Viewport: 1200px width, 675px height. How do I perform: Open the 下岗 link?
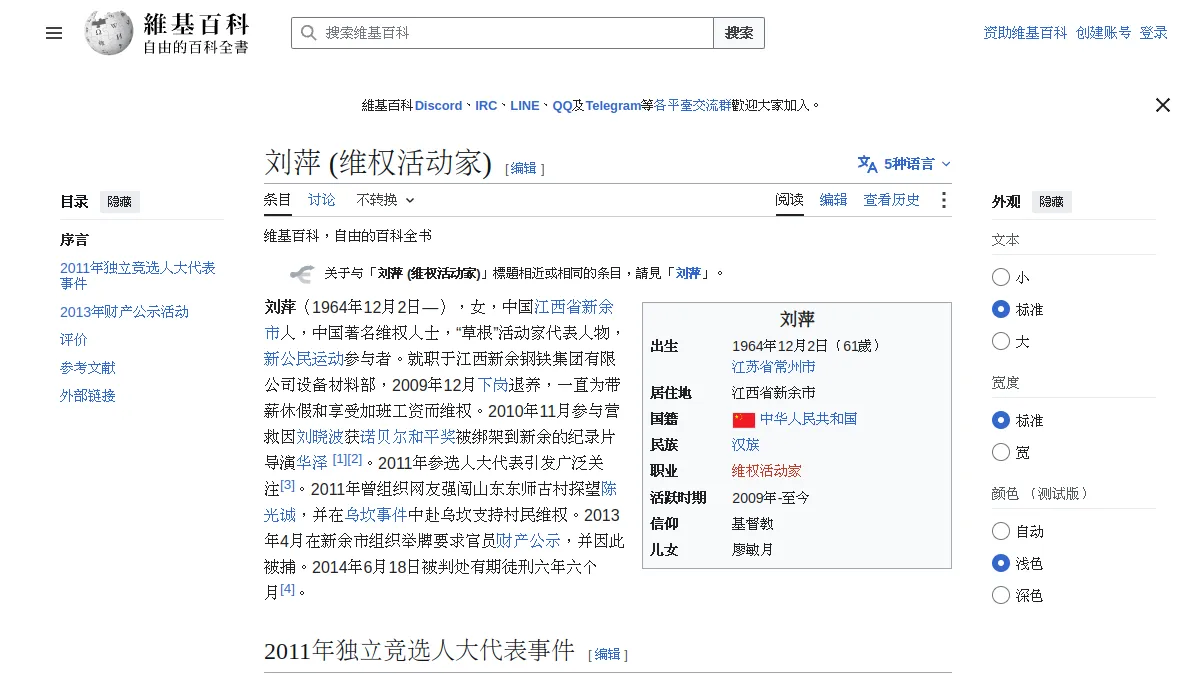point(493,385)
